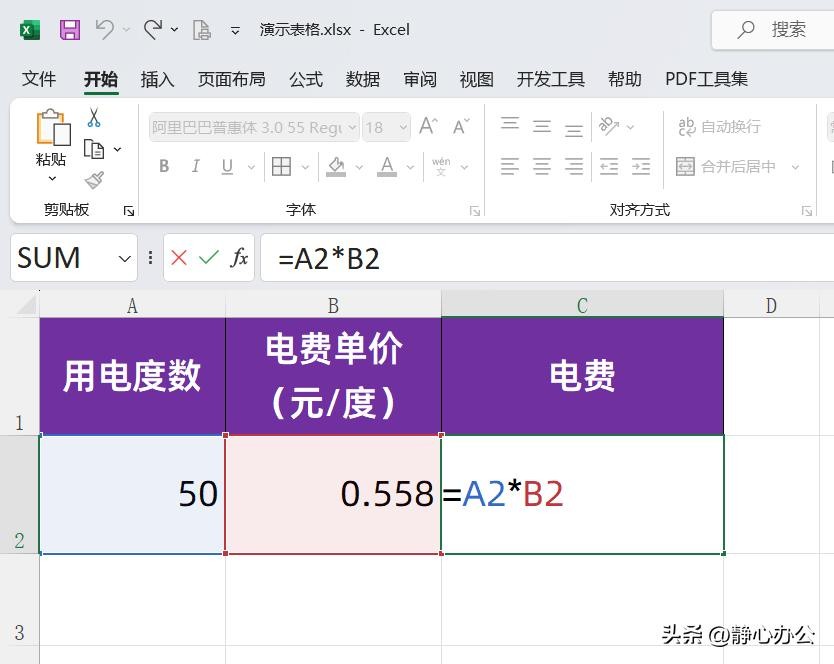Confirm the formula with the checkmark icon
The width and height of the screenshot is (834, 664).
coord(209,258)
